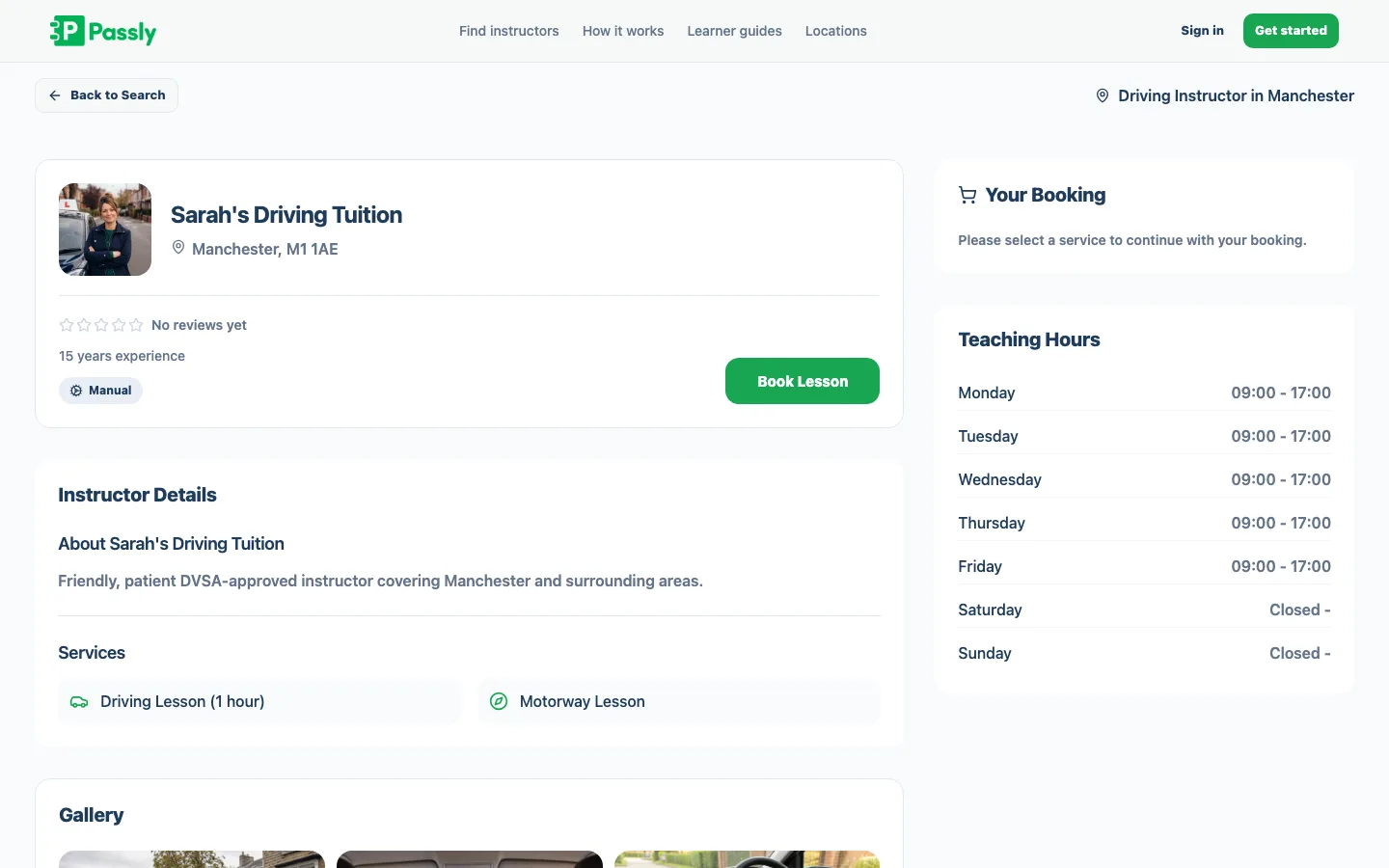Go Back to Search
Viewport: 1389px width, 868px height.
pyautogui.click(x=106, y=95)
